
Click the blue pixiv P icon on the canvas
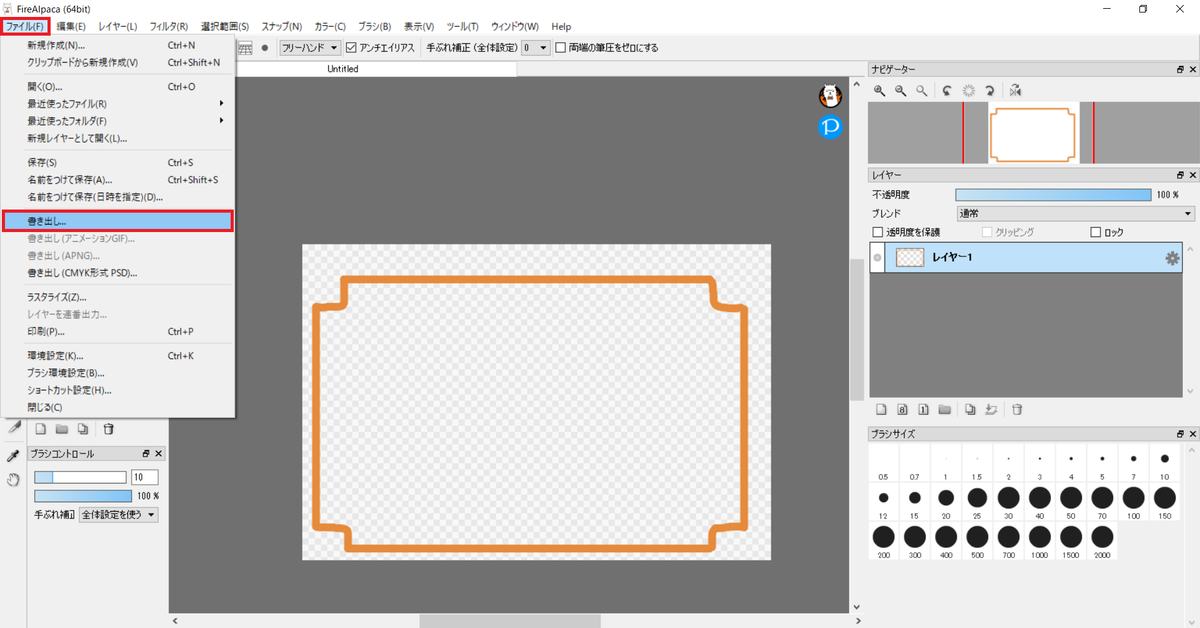(x=830, y=126)
